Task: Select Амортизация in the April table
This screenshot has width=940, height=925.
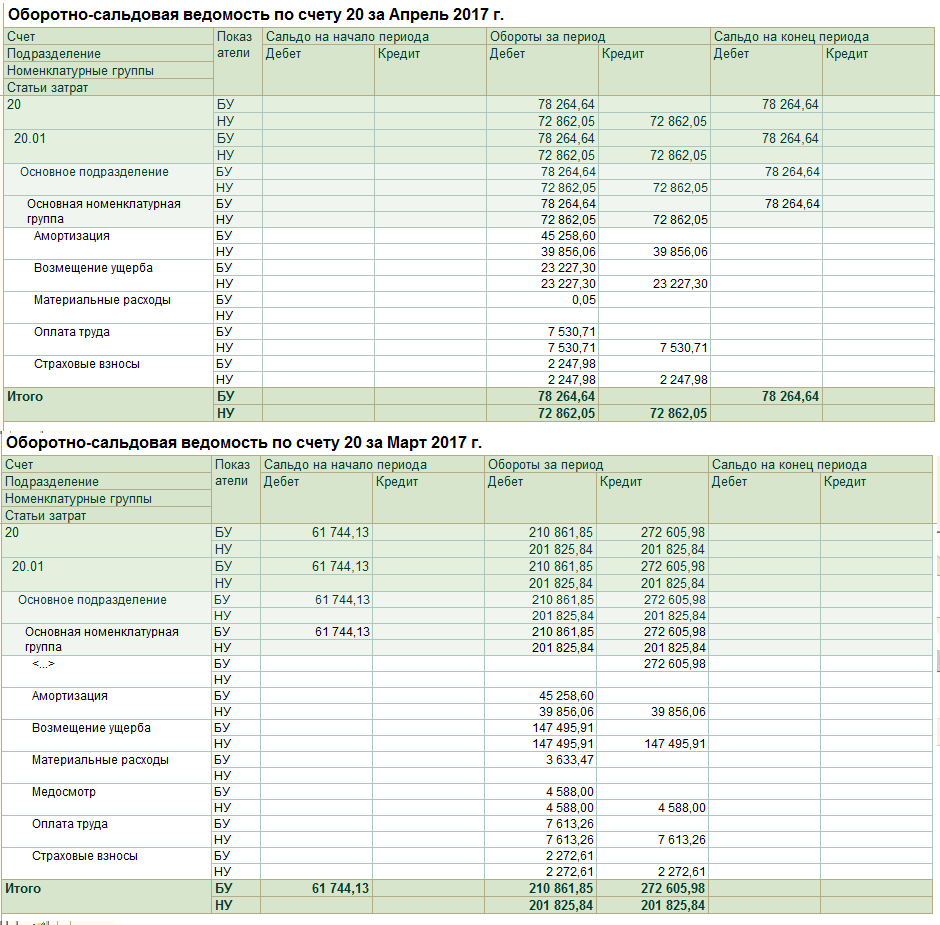Action: tap(72, 236)
